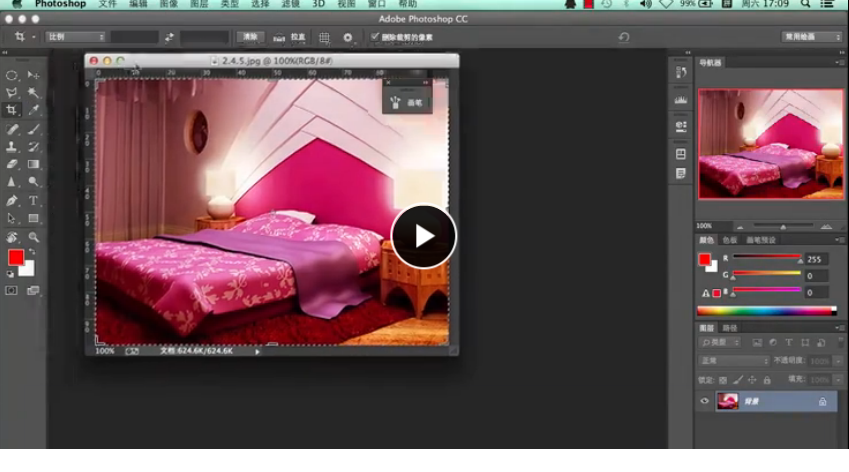849x472 pixels.
Task: Select the Elliptical Marquee tool
Action: click(11, 75)
